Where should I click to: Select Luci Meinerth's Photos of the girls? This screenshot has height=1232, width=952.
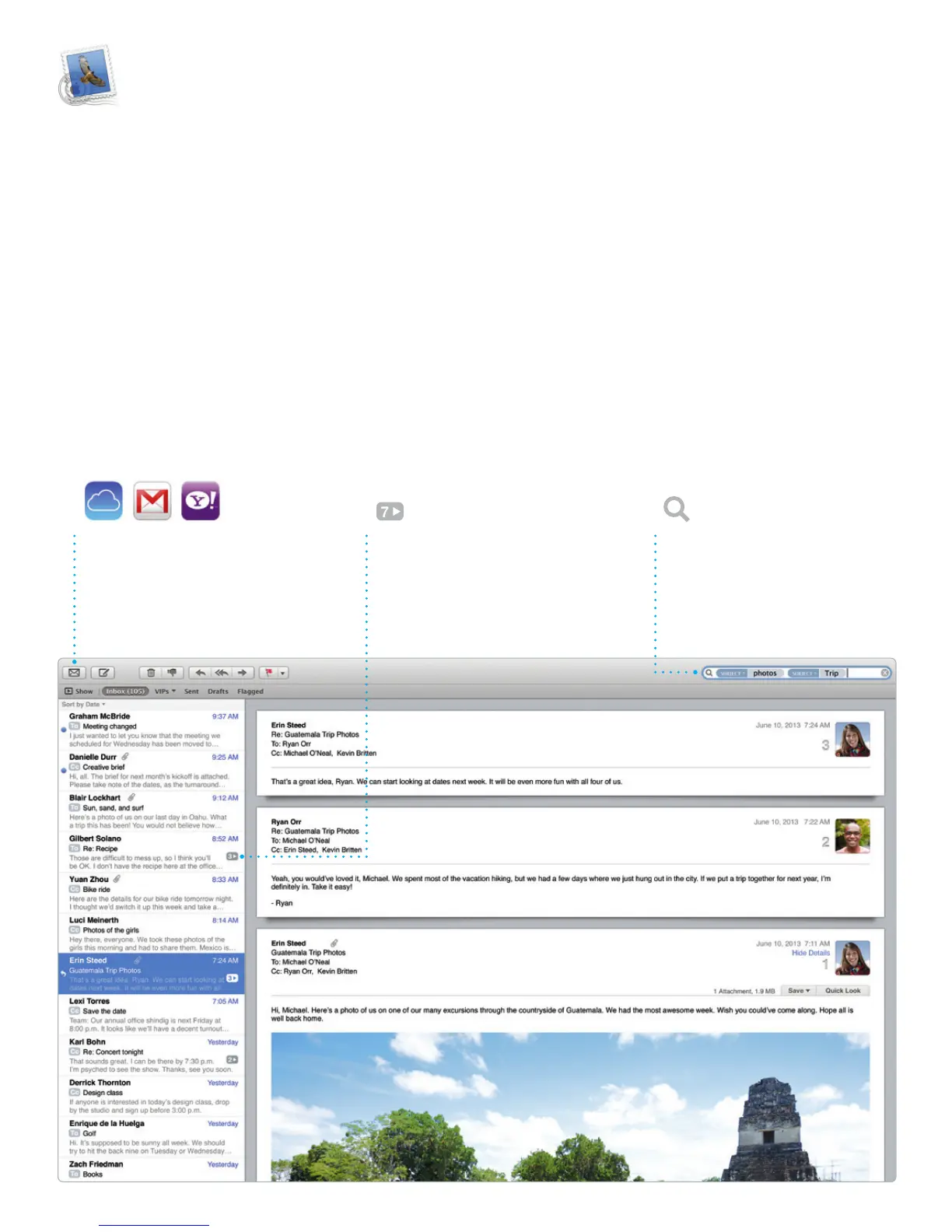152,933
